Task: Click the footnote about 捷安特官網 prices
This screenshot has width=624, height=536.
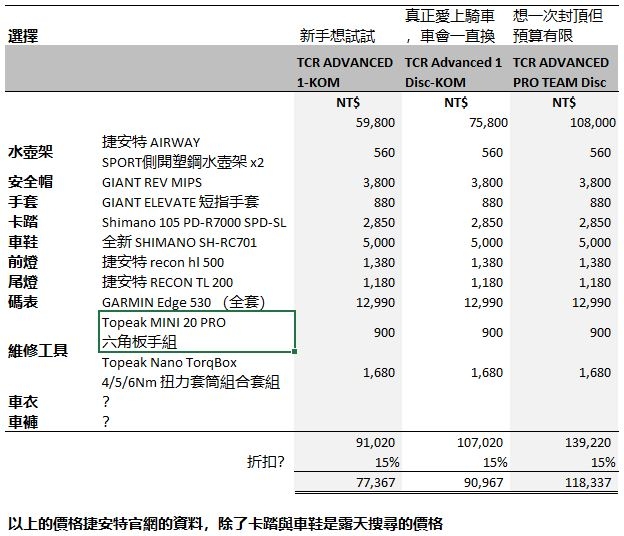Action: click(225, 523)
